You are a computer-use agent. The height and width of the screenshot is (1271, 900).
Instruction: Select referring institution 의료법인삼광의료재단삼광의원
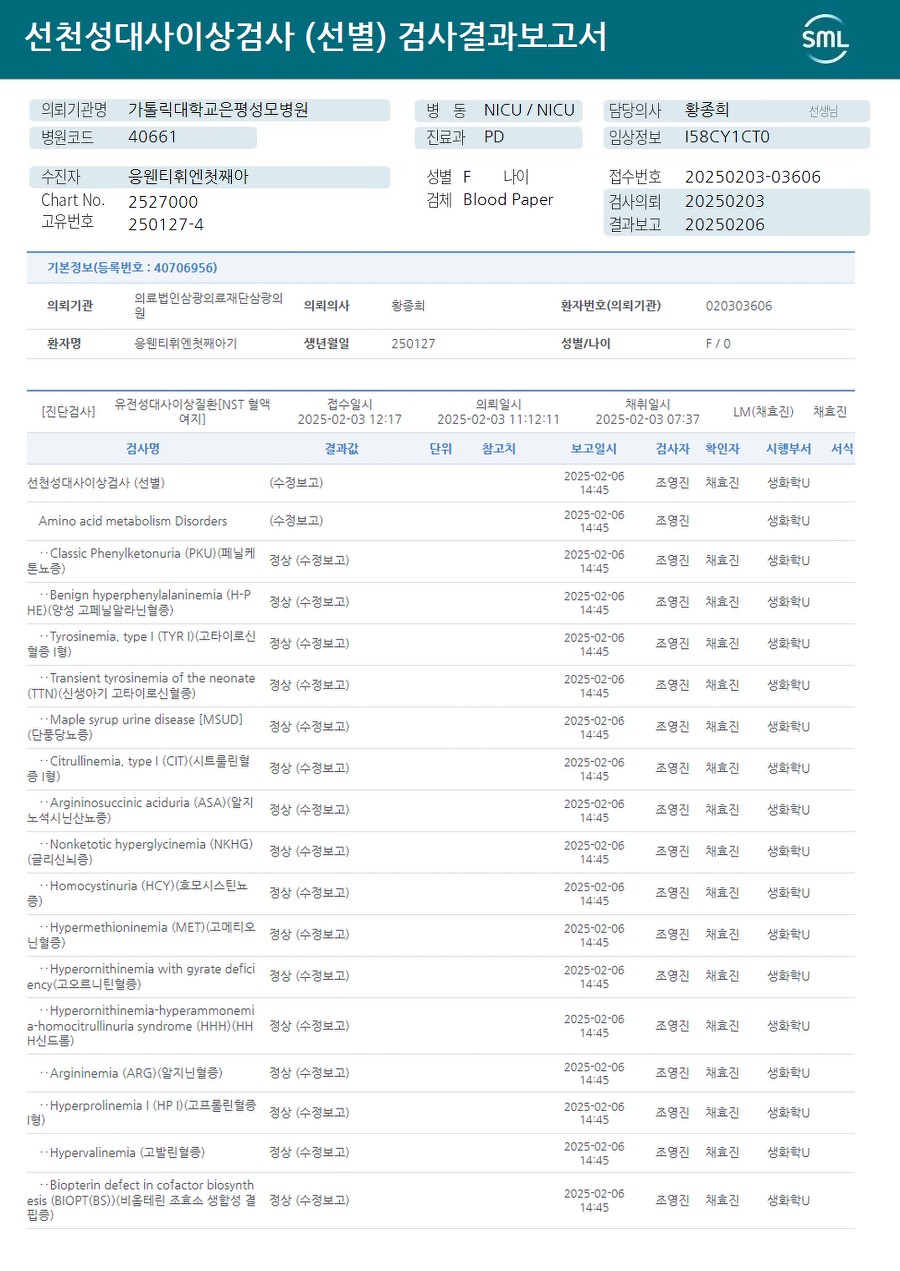click(x=209, y=305)
